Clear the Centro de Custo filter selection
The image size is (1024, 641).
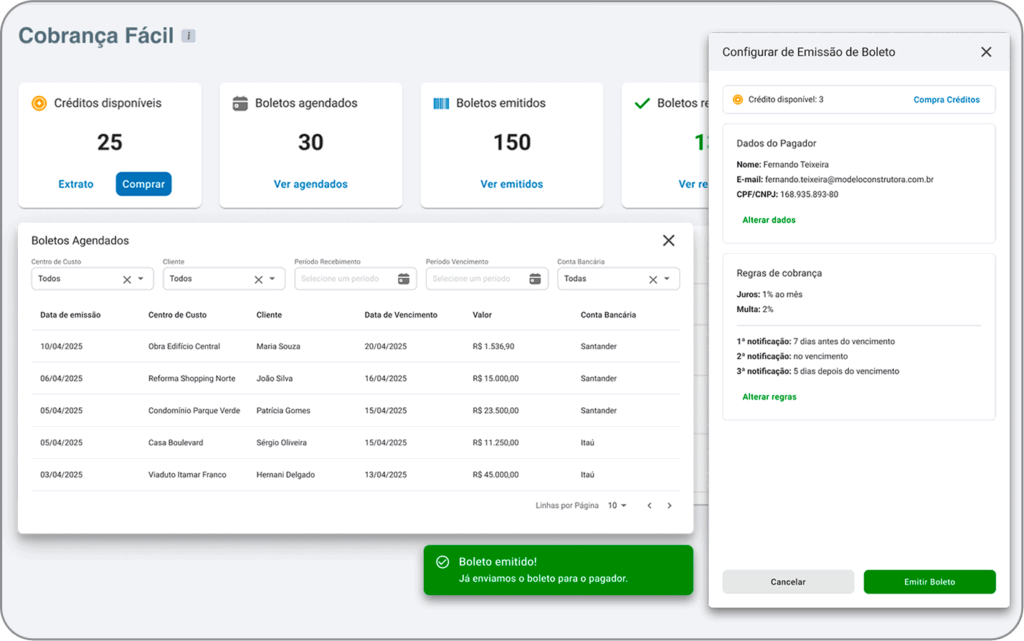point(127,279)
